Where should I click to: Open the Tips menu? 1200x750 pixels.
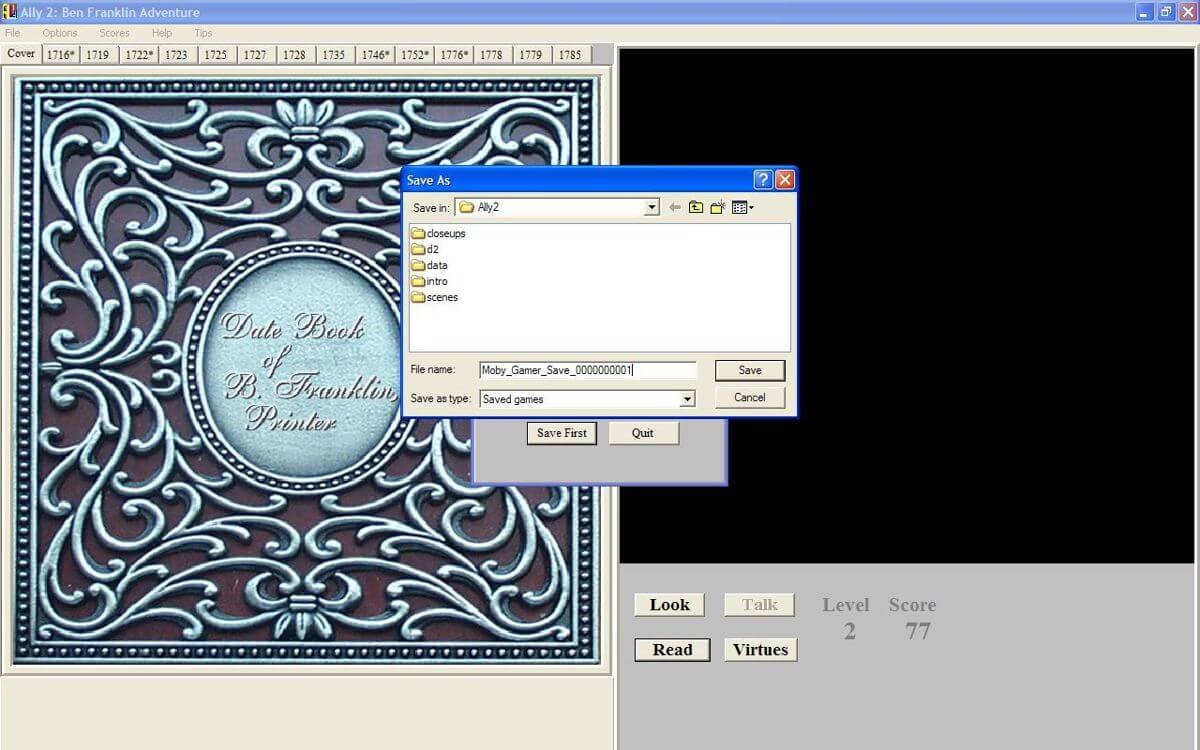[x=203, y=33]
